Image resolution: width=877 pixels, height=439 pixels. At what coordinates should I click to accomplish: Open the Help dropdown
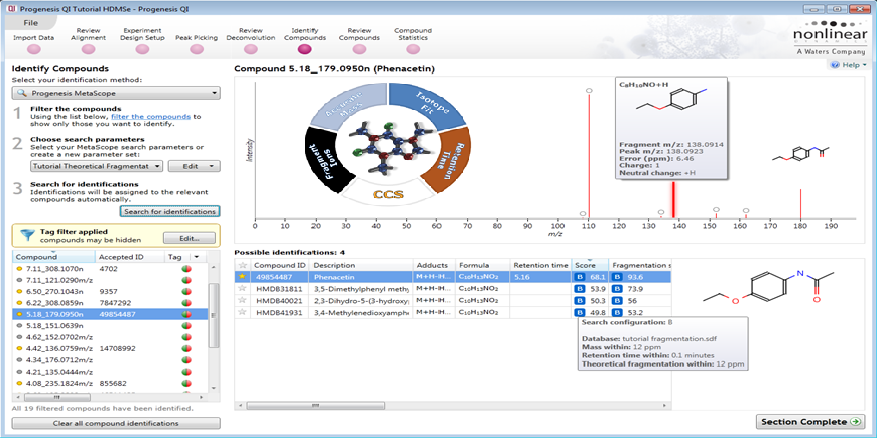pyautogui.click(x=849, y=65)
